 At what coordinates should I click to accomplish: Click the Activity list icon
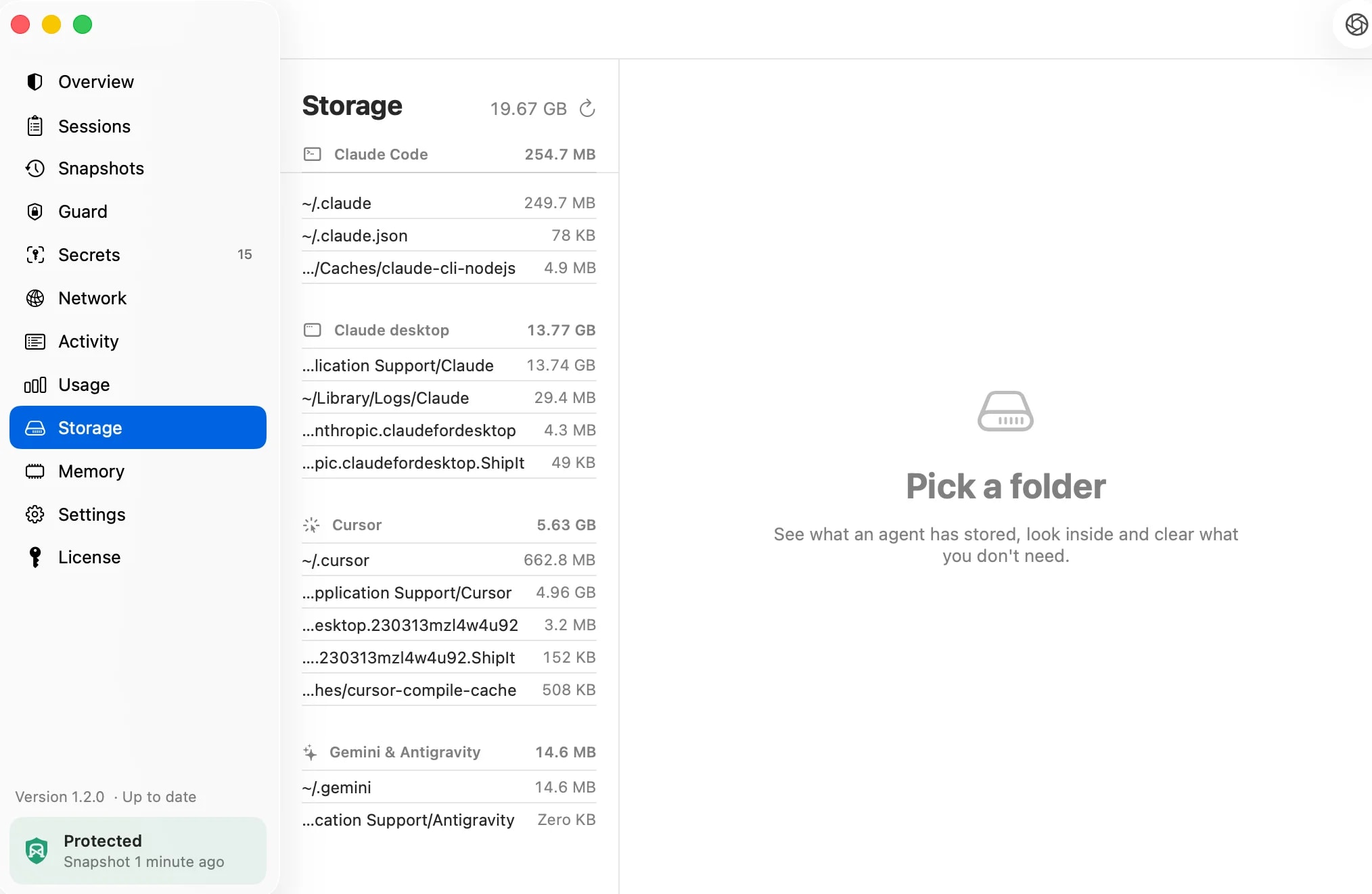(x=35, y=342)
